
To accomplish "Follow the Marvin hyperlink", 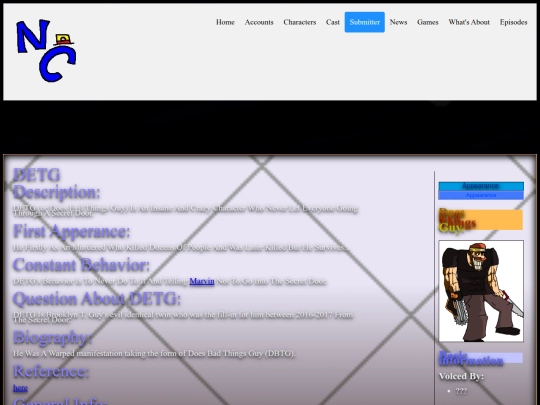I will (202, 281).
